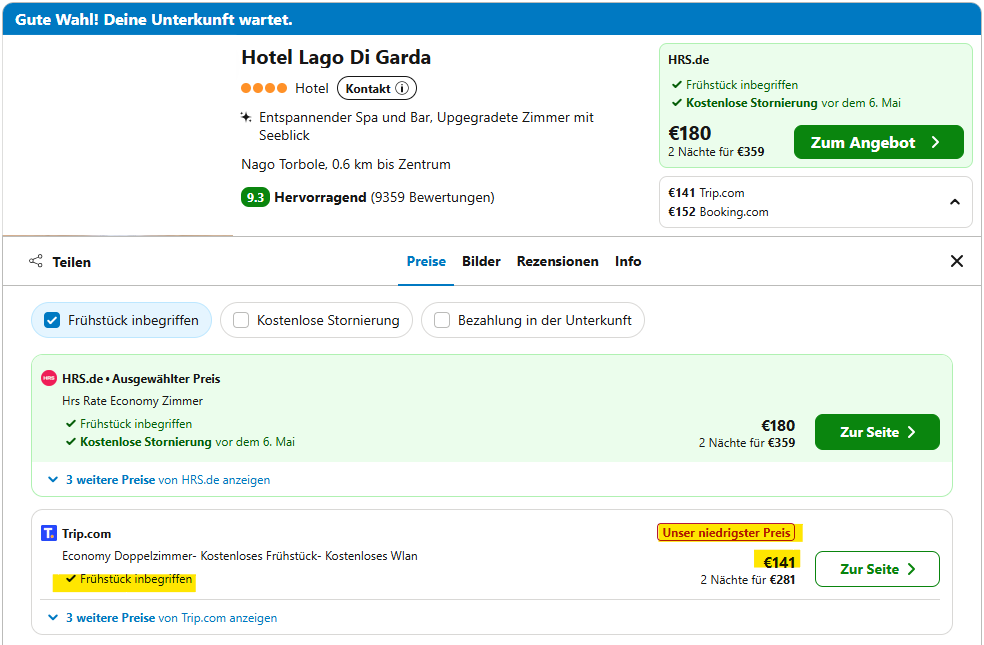
Task: Expand 3 weitere Preise von Trip.com
Action: point(163,618)
